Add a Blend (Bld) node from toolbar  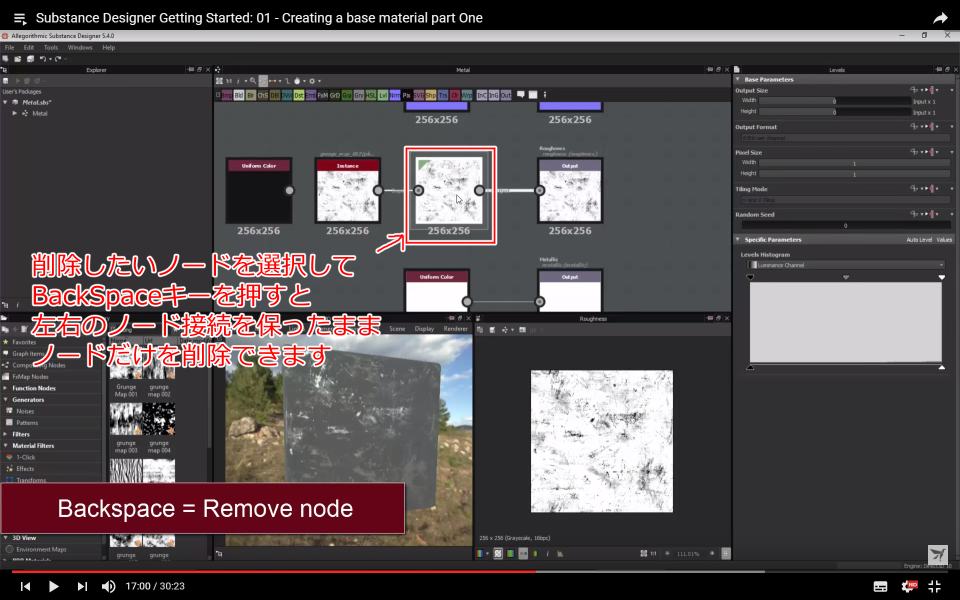(239, 95)
